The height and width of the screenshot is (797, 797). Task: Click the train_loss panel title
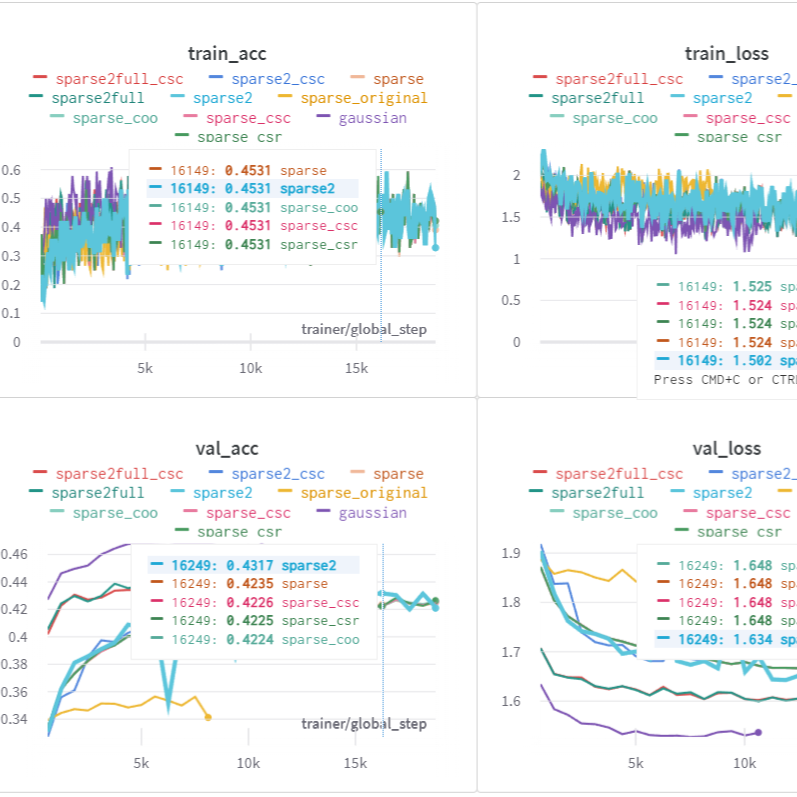click(726, 53)
